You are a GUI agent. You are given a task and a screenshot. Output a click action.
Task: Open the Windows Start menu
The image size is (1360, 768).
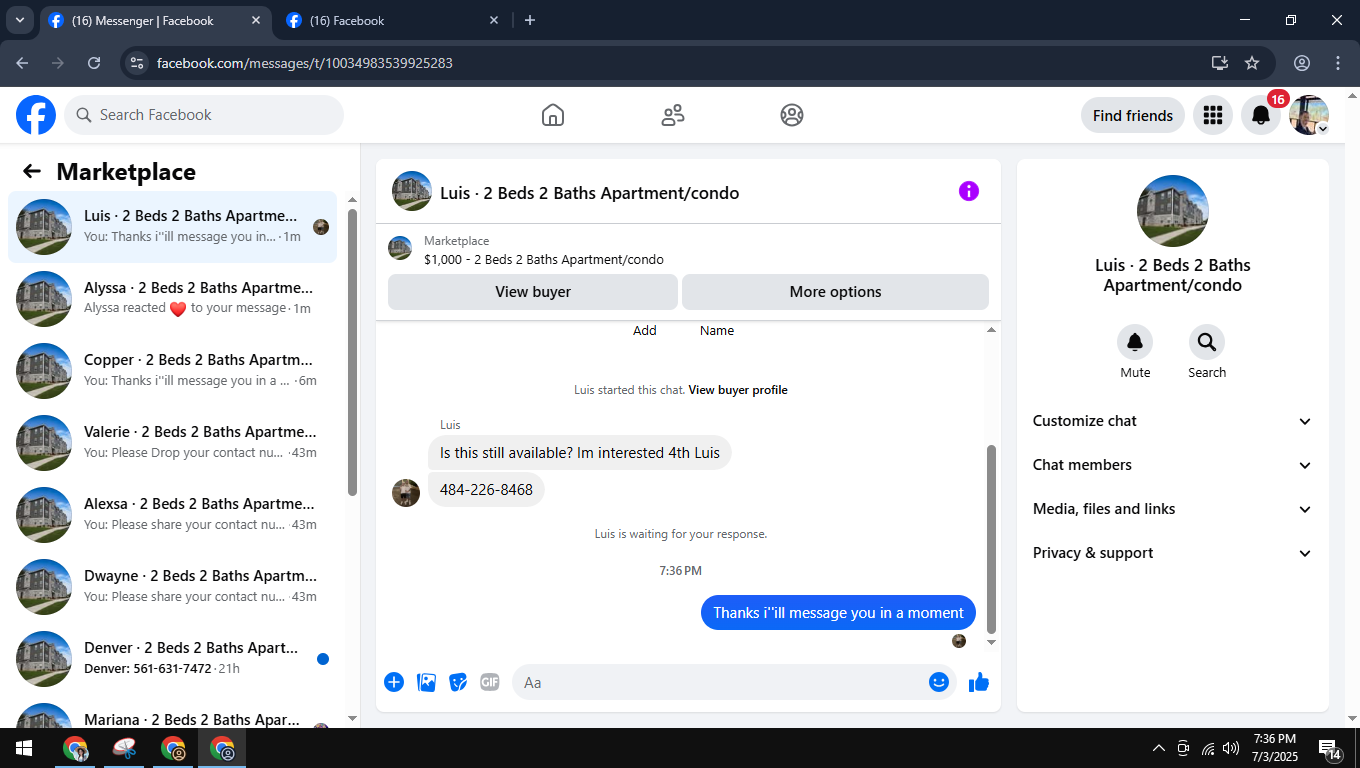[x=24, y=748]
